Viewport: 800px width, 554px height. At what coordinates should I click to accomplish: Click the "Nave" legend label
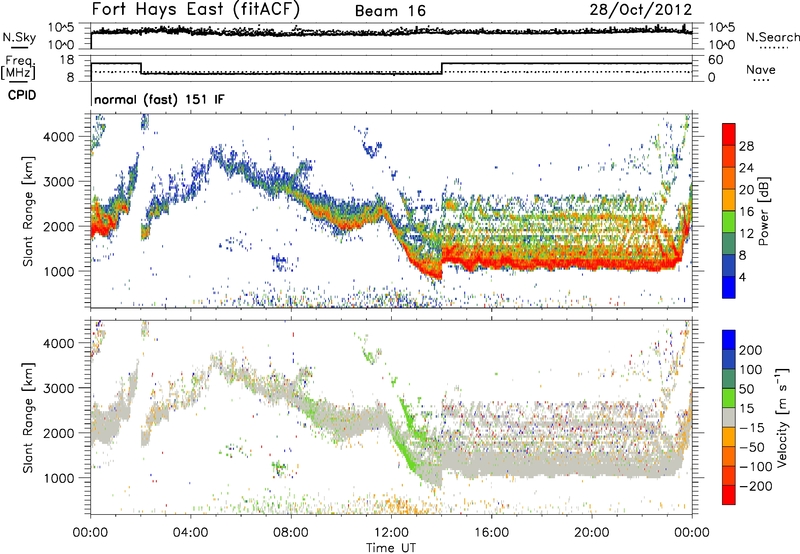(x=761, y=70)
